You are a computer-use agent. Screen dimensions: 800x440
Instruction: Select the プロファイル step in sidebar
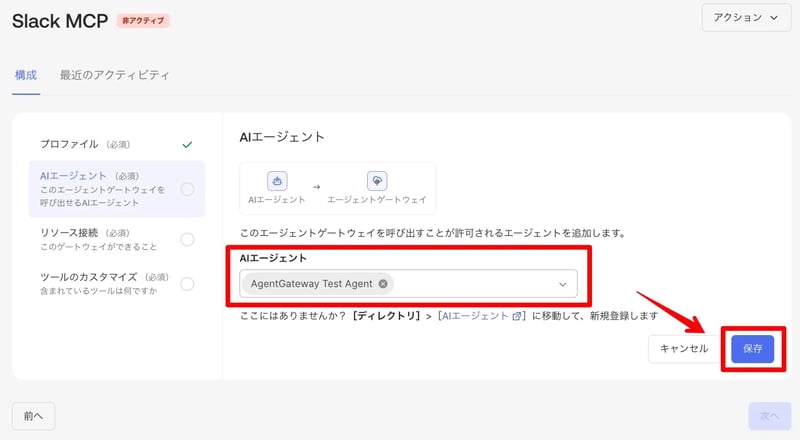click(x=117, y=144)
